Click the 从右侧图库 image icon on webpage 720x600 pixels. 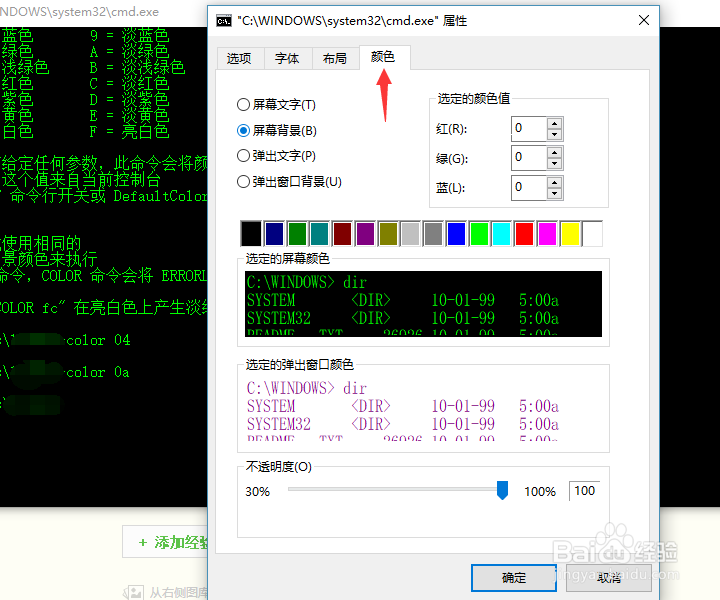[x=133, y=592]
